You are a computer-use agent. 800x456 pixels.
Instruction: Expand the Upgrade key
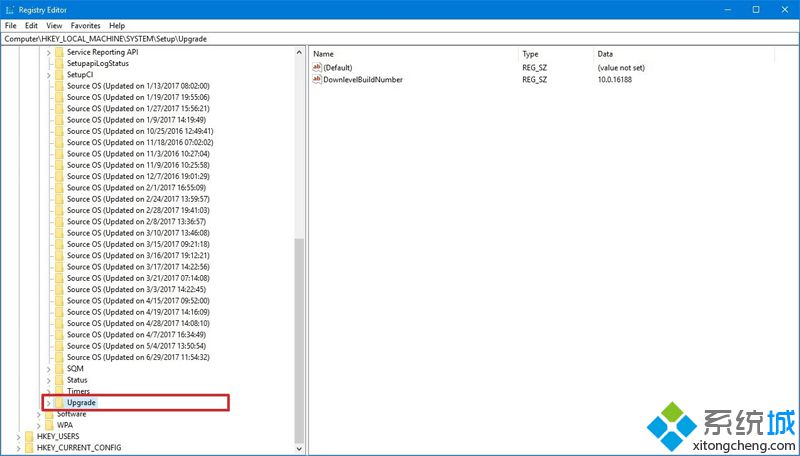(48, 403)
